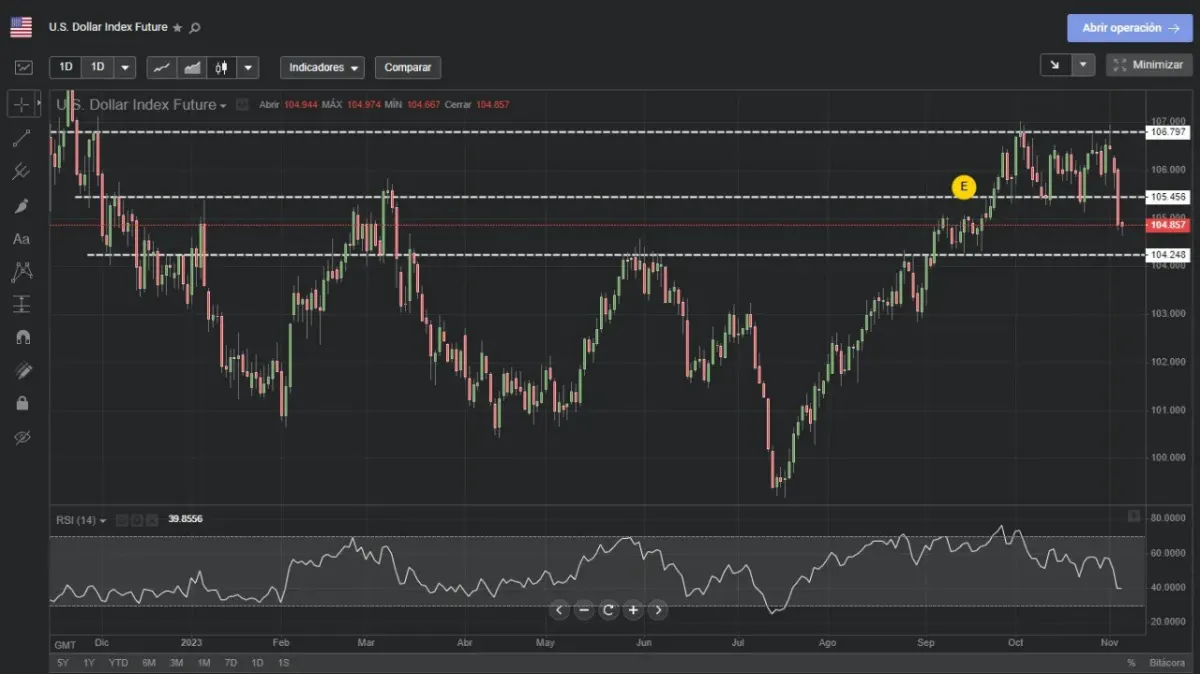Expand the U.S. Dollar Index Future chart legend
Viewport: 1200px width, 674px height.
point(224,105)
